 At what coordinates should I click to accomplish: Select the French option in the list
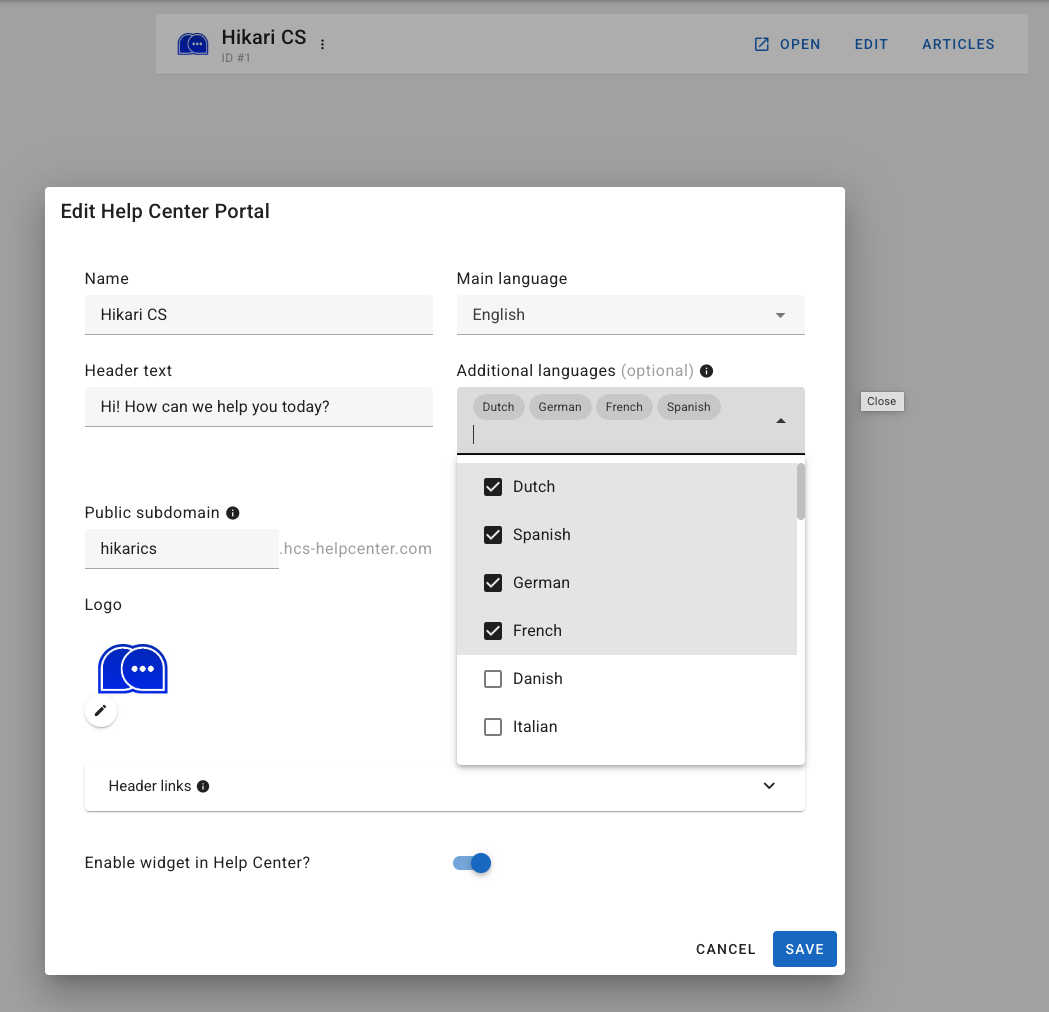coord(537,631)
